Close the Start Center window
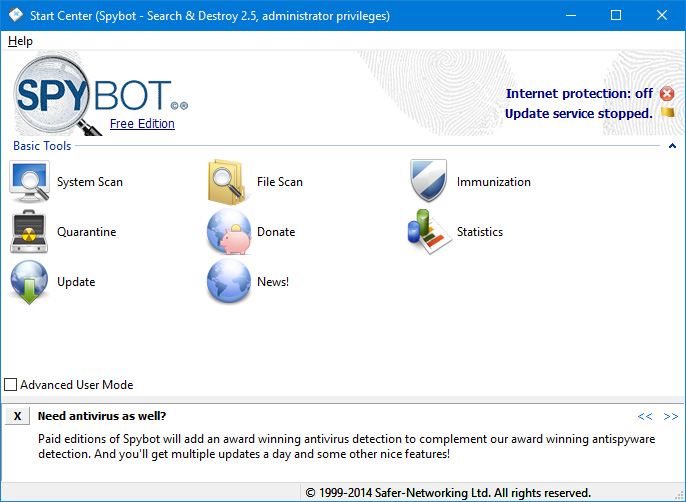The height and width of the screenshot is (502, 686). 662,15
